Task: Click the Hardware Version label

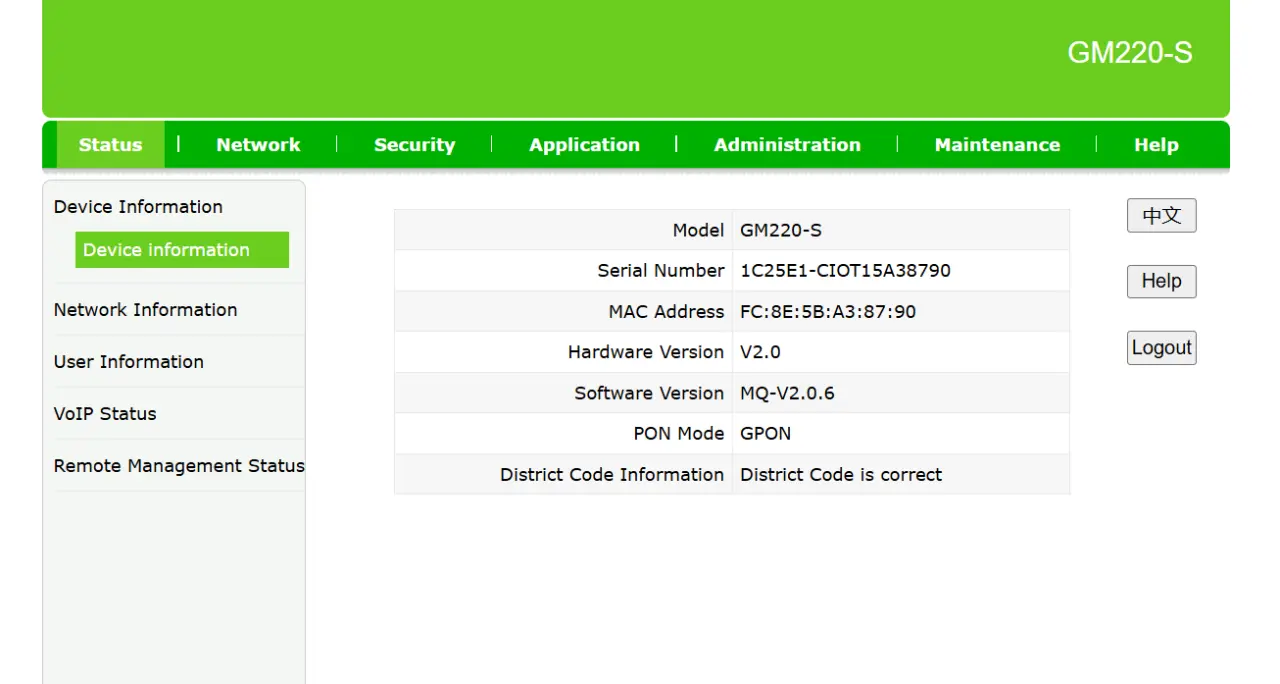Action: 646,352
